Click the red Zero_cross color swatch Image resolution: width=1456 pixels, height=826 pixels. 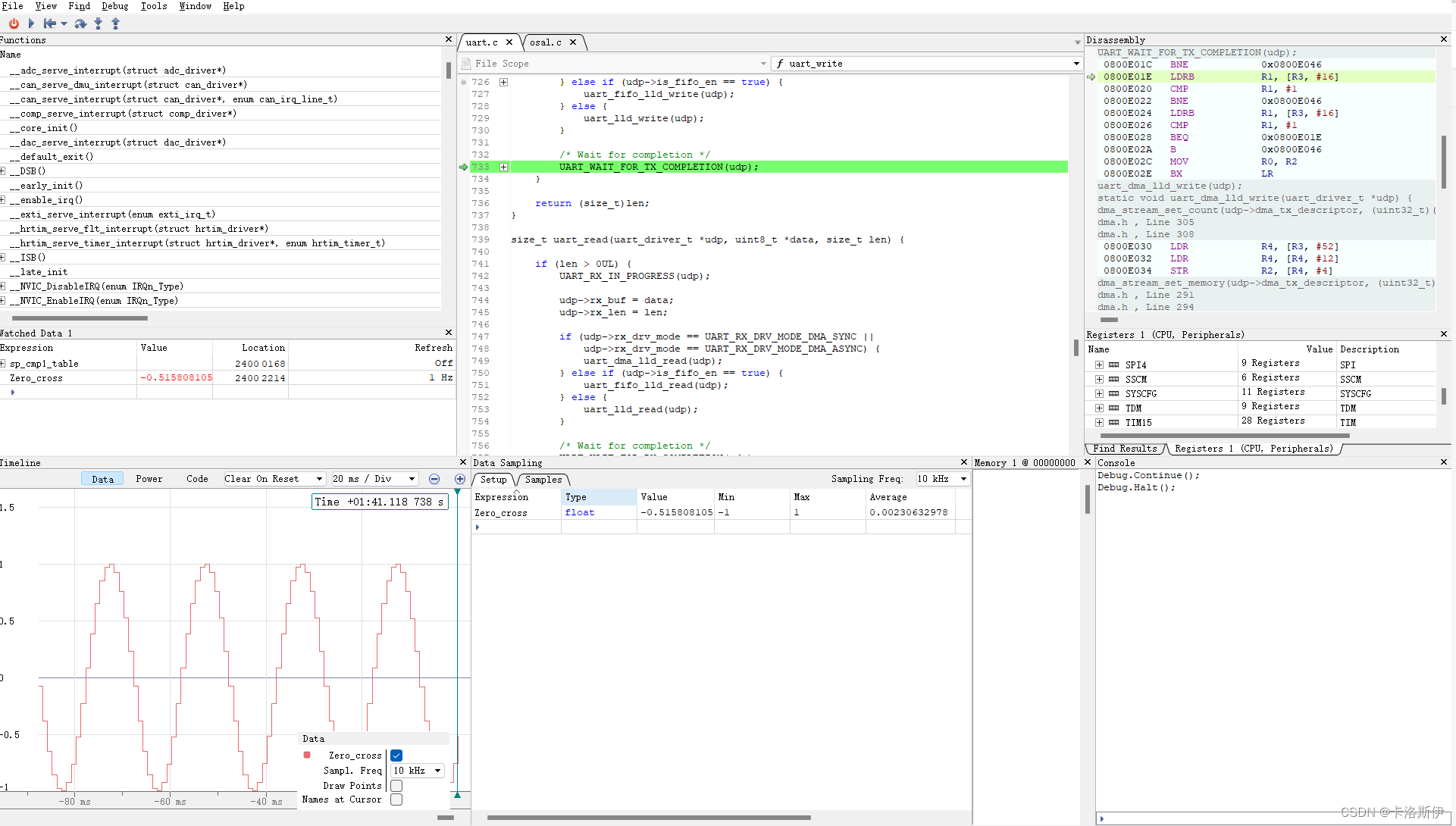[x=307, y=755]
